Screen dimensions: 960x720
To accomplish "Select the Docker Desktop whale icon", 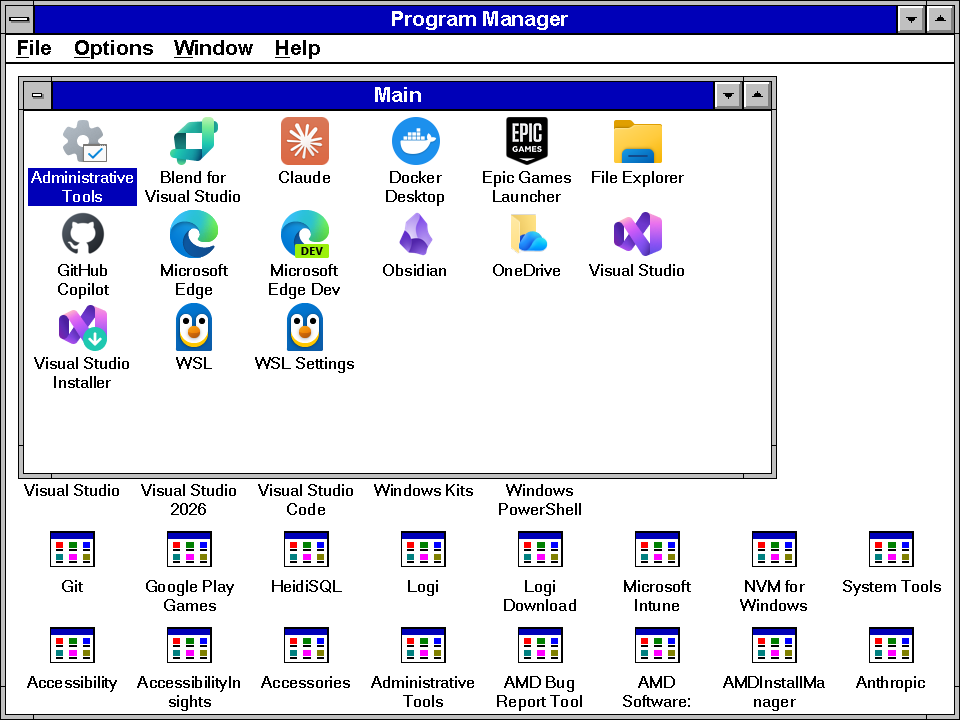I will [416, 141].
